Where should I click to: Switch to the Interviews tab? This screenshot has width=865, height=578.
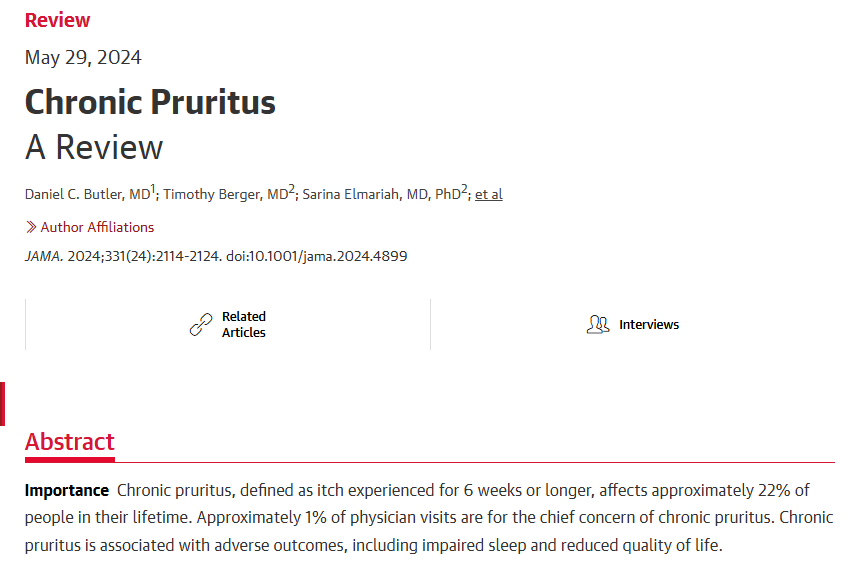pyautogui.click(x=633, y=324)
